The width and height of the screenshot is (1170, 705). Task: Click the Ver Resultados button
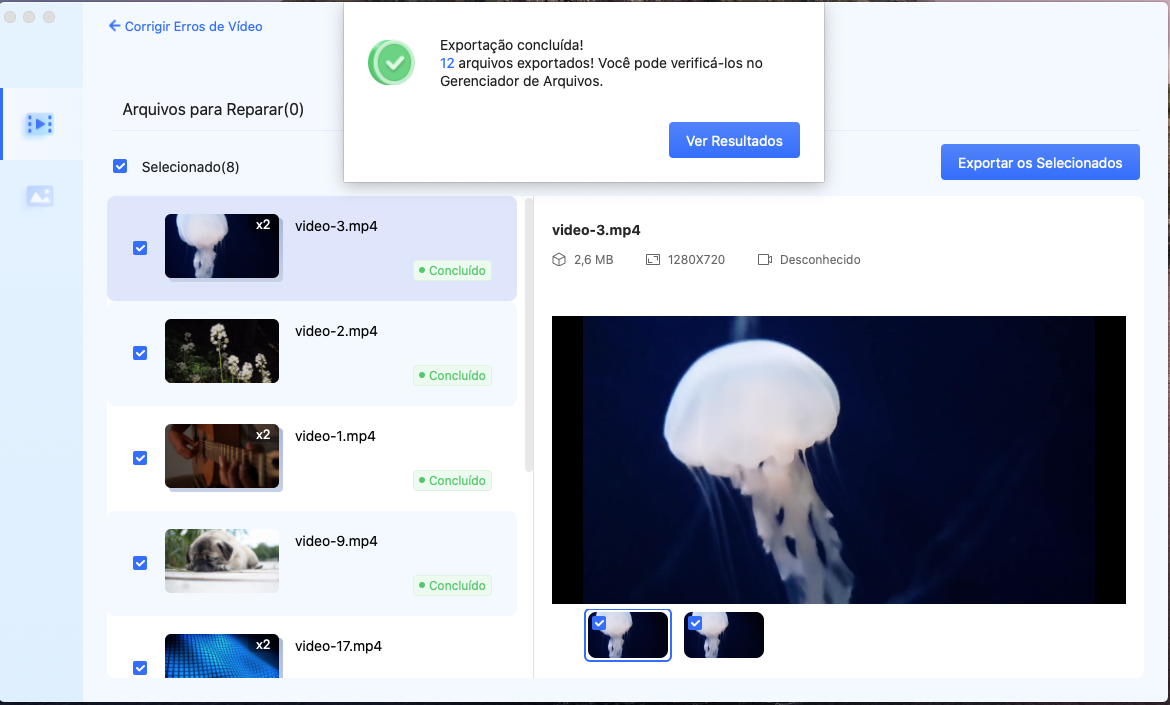point(734,140)
